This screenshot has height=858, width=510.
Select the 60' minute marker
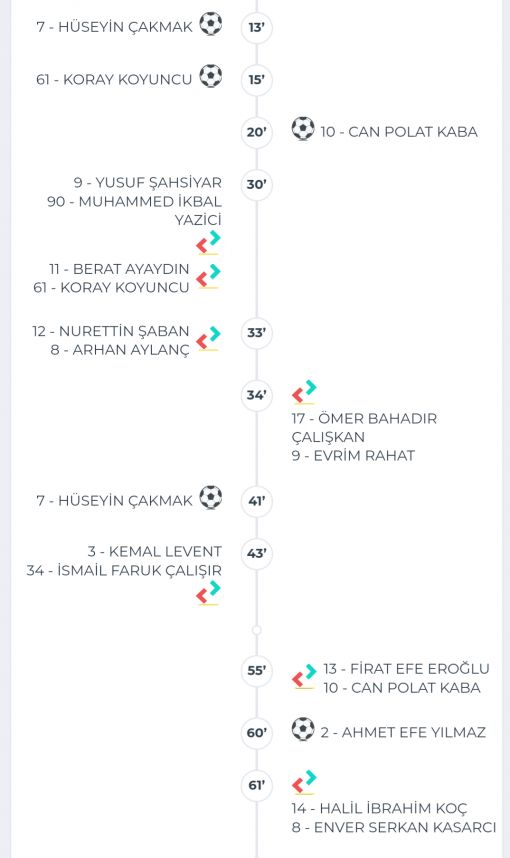257,733
